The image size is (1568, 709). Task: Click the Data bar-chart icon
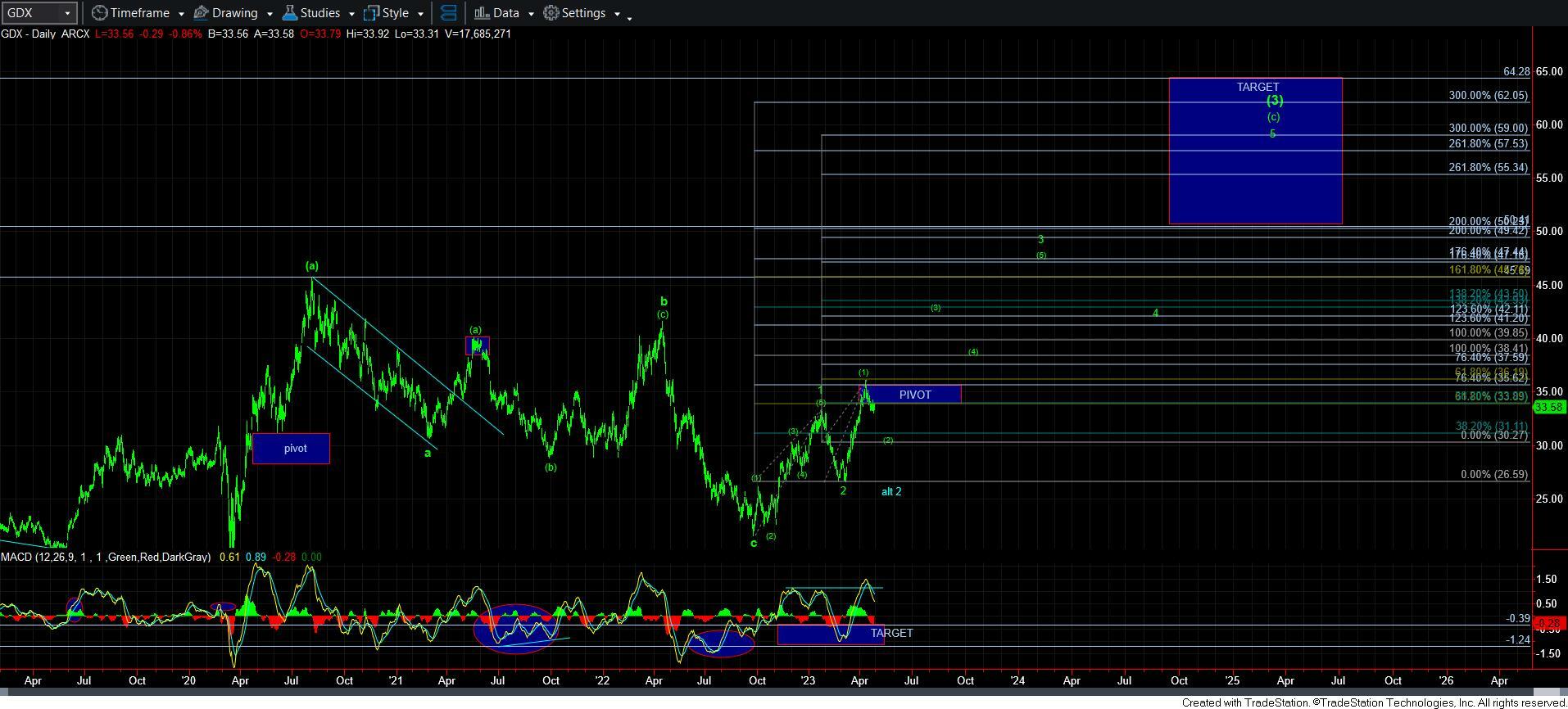click(482, 13)
